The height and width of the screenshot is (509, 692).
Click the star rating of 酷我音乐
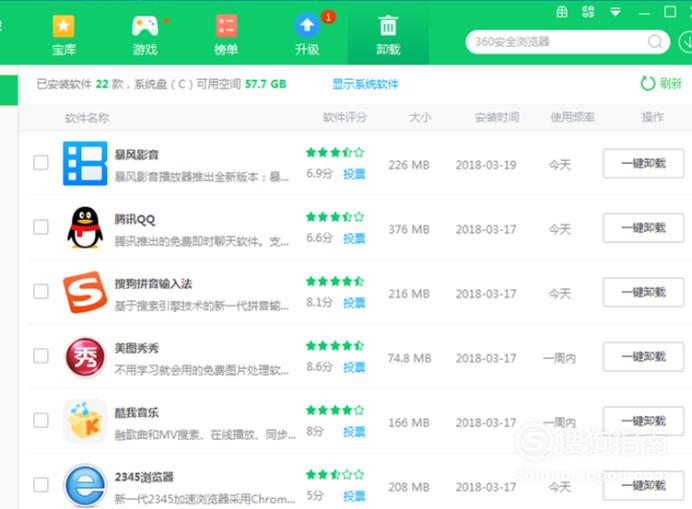tap(335, 411)
